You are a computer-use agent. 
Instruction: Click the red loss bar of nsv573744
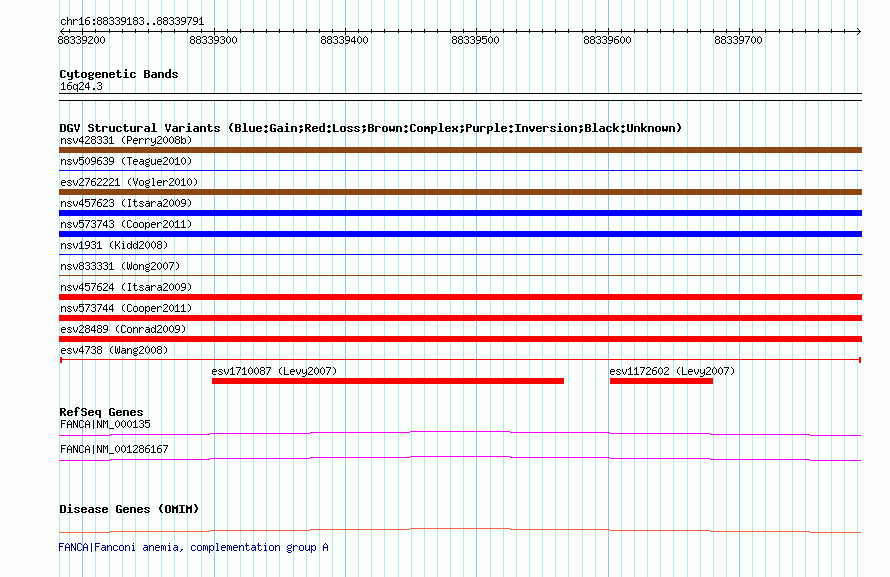[460, 318]
